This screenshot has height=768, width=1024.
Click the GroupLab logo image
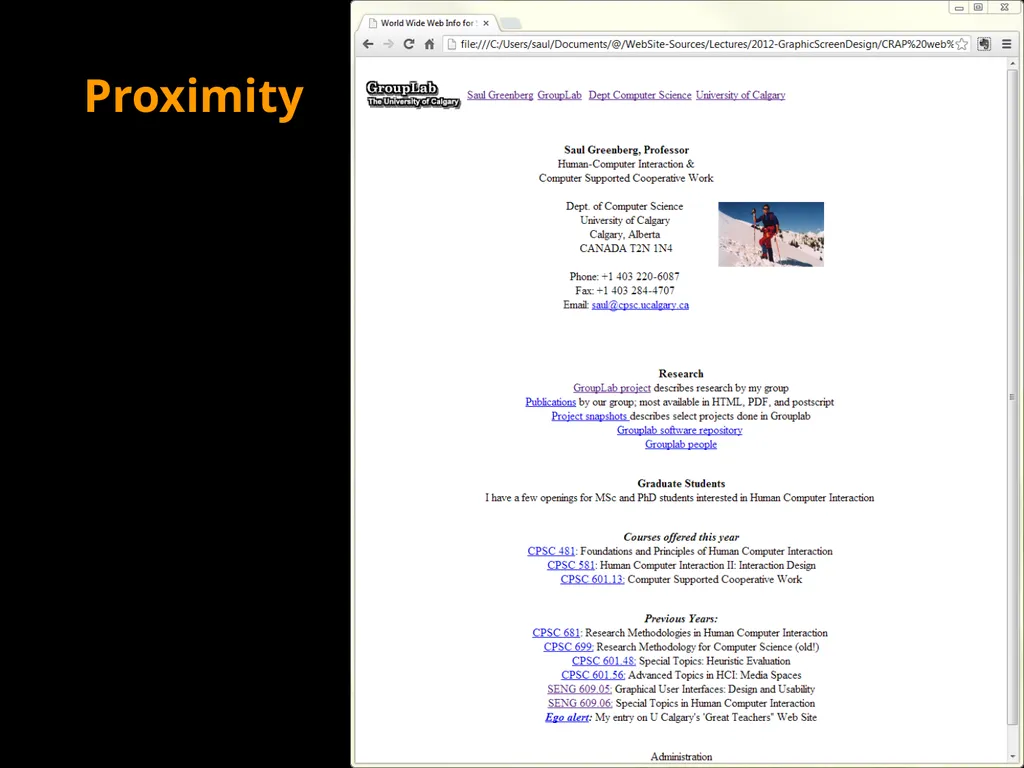[413, 94]
